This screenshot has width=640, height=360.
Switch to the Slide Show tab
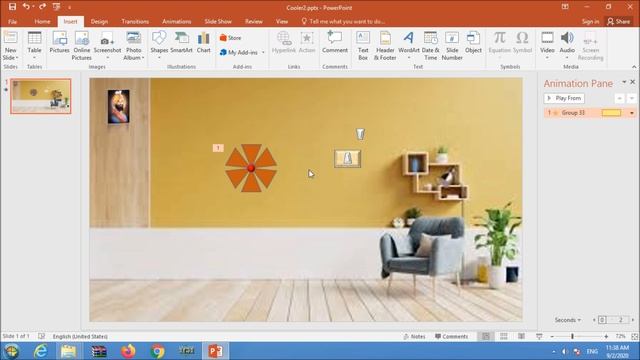pos(218,21)
